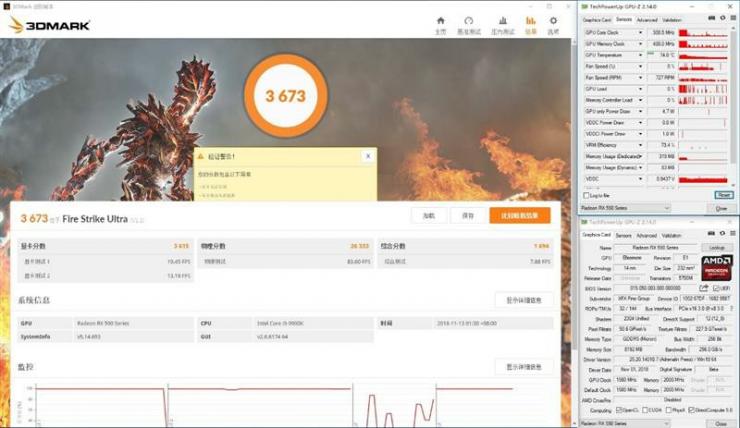Screen dimensions: 740x428
Task: Open the Benchmarks gauge icon in 3DMark
Action: (468, 21)
